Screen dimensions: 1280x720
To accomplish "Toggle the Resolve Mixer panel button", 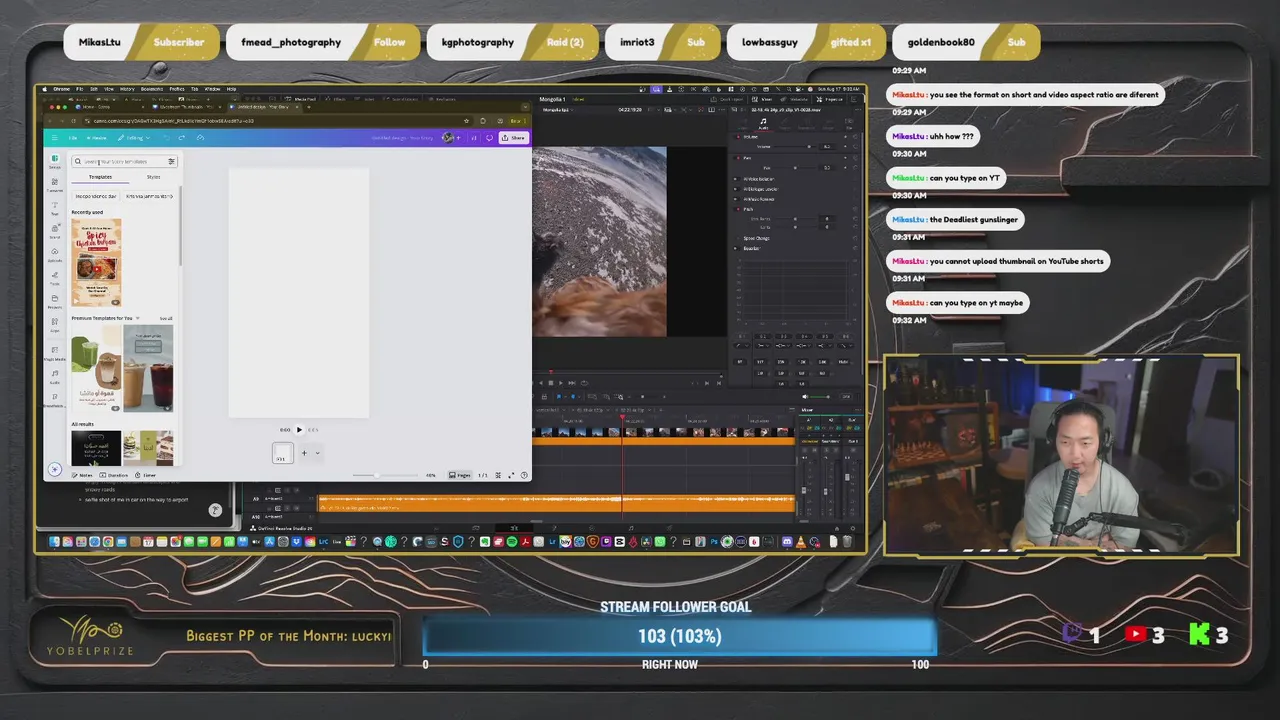I will (762, 99).
